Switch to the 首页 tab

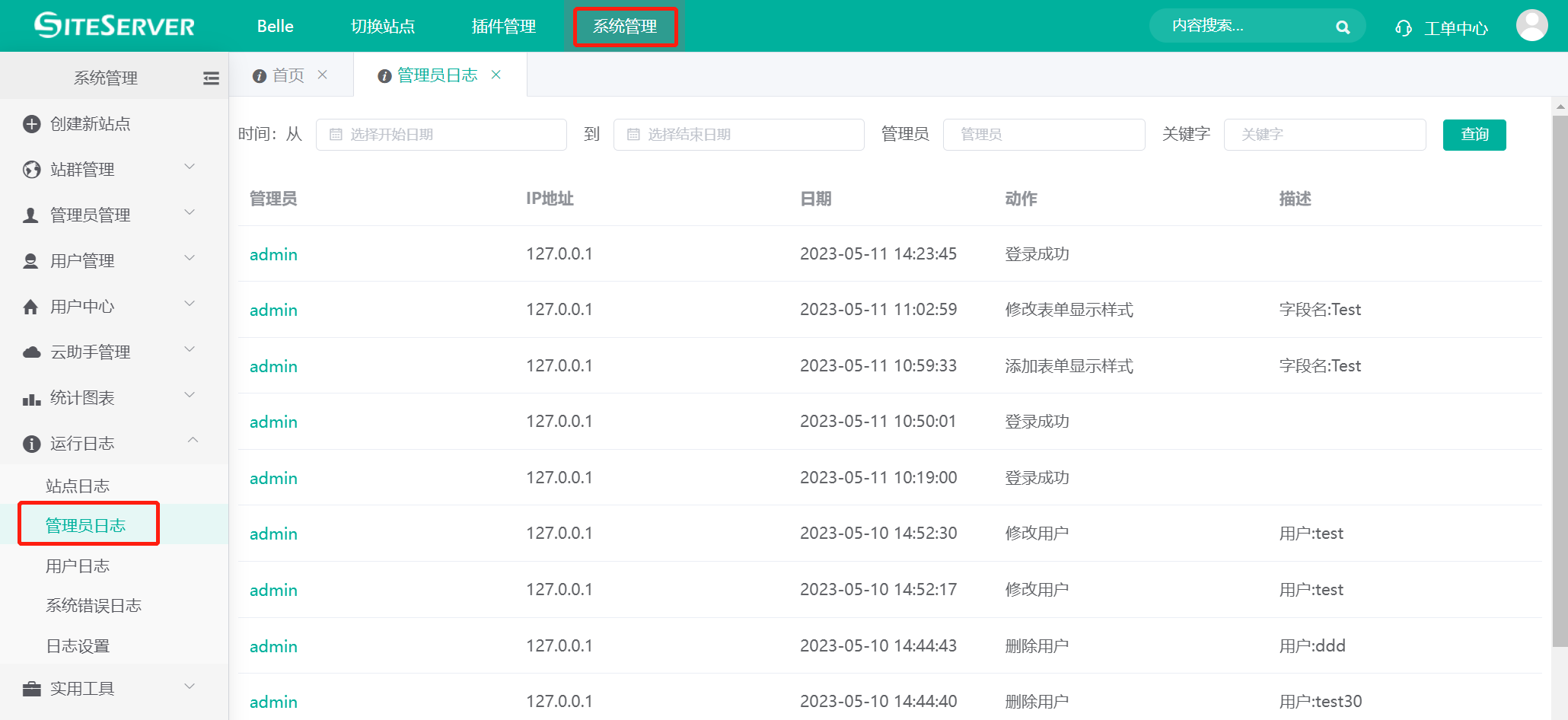click(288, 75)
